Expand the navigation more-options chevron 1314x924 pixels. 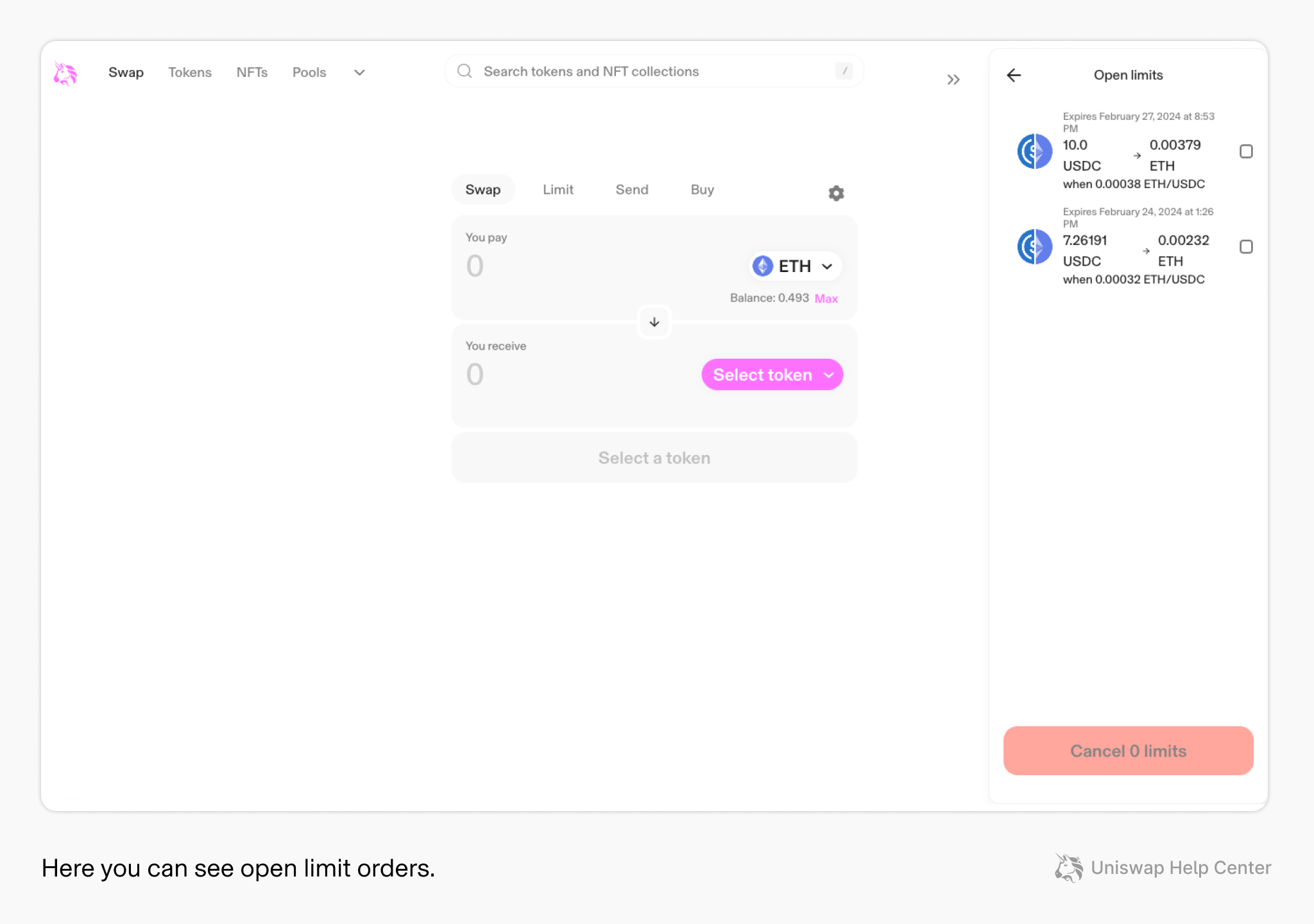click(x=359, y=73)
